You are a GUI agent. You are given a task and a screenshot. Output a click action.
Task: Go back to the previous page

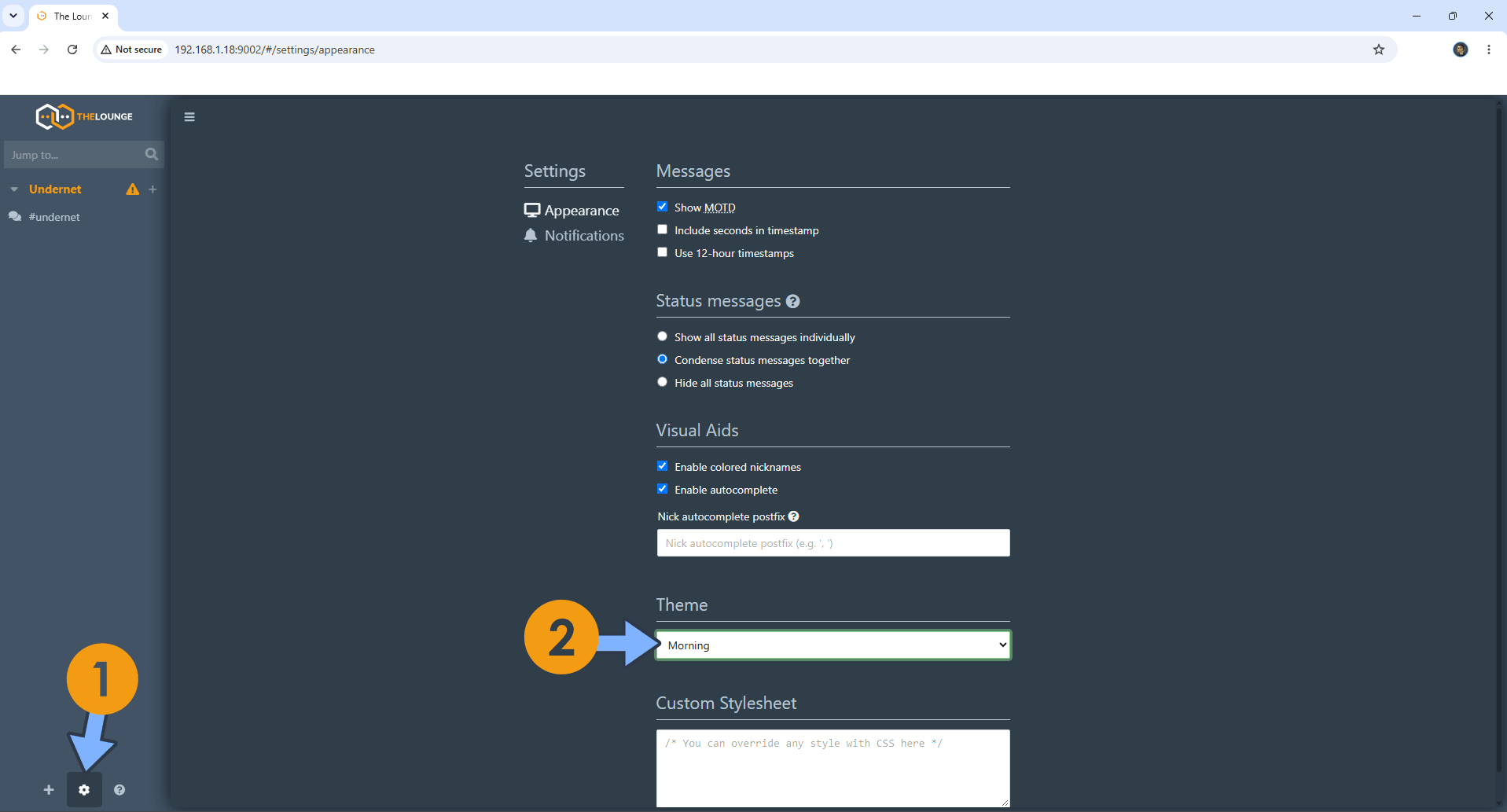pyautogui.click(x=16, y=50)
